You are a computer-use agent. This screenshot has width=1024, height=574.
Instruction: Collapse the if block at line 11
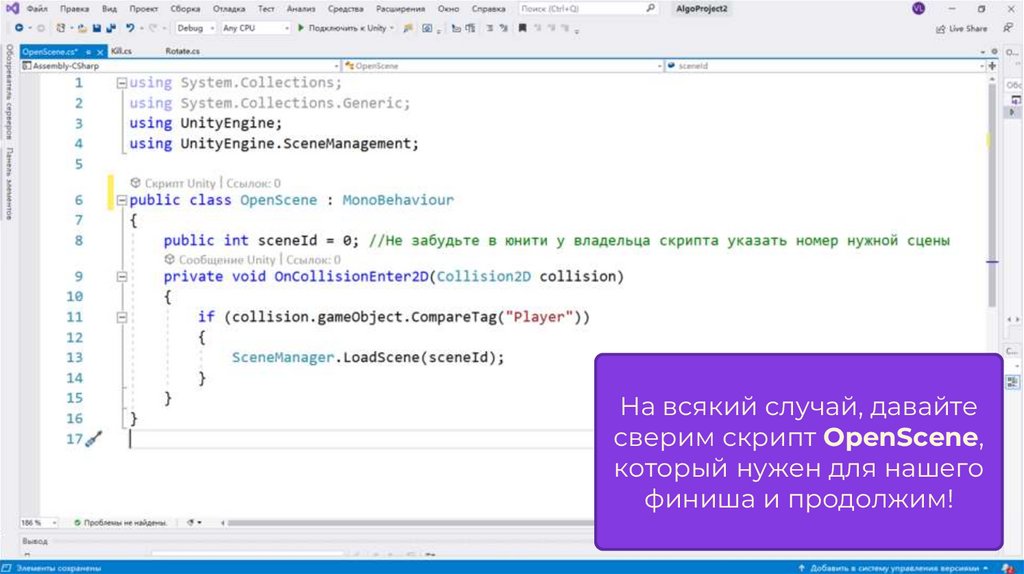[121, 317]
